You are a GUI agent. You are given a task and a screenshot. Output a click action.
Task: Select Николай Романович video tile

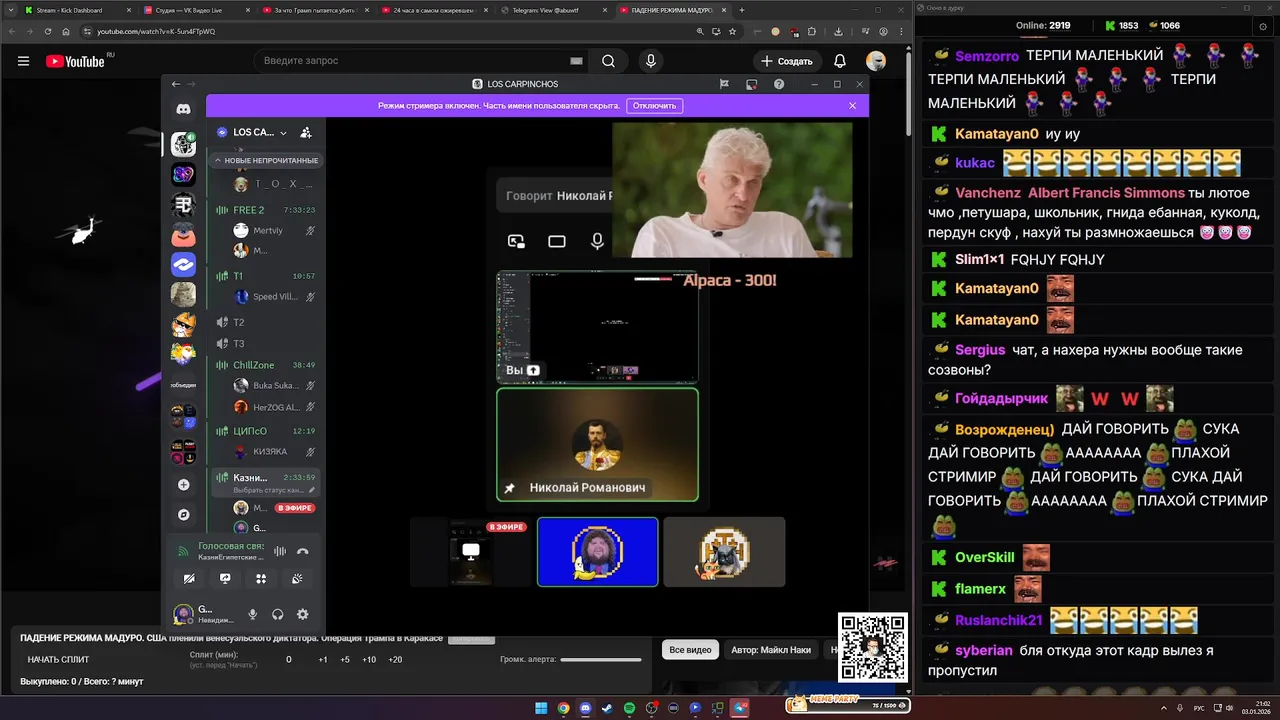pos(597,444)
